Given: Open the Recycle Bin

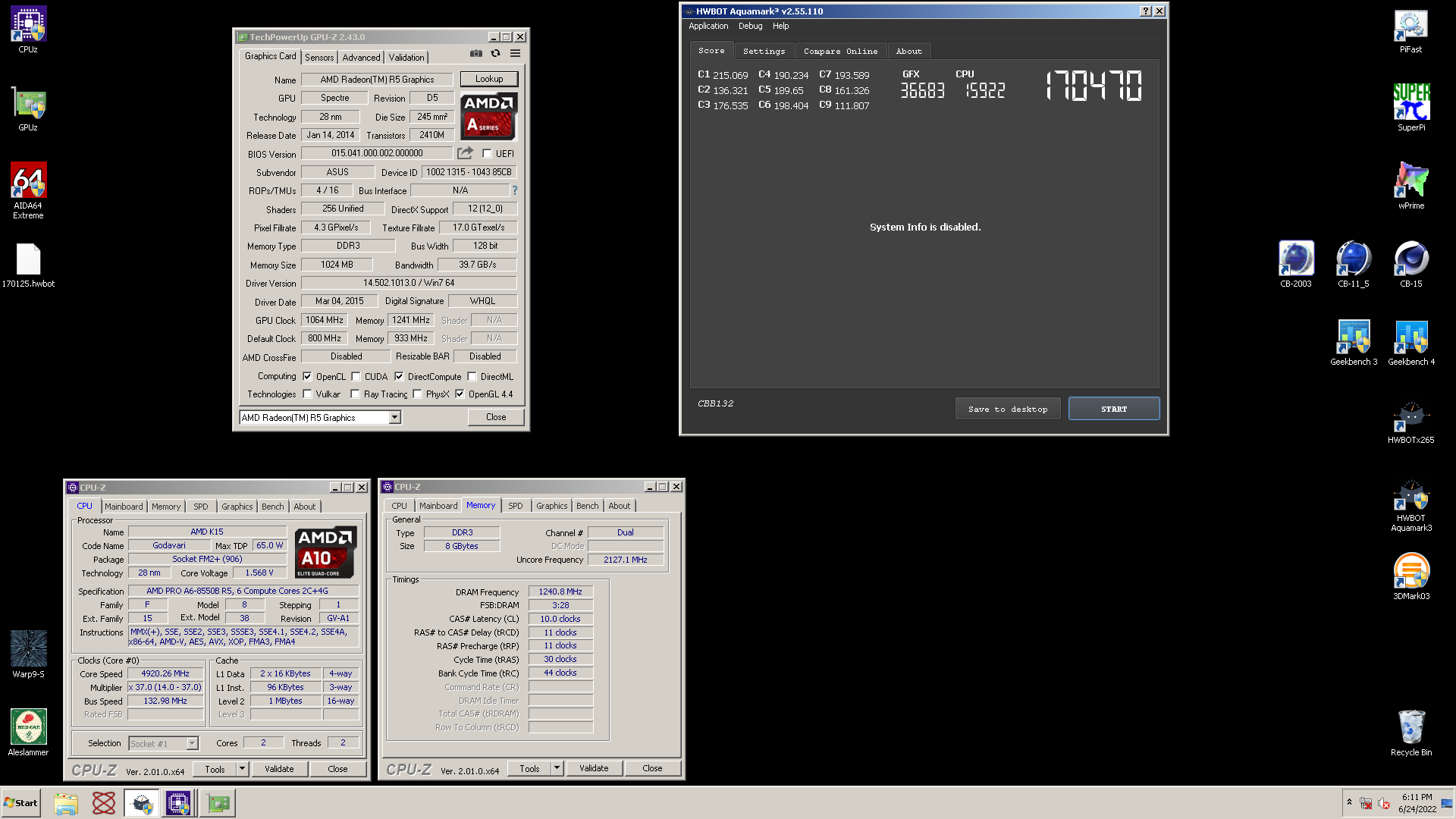Looking at the screenshot, I should pos(1410,733).
